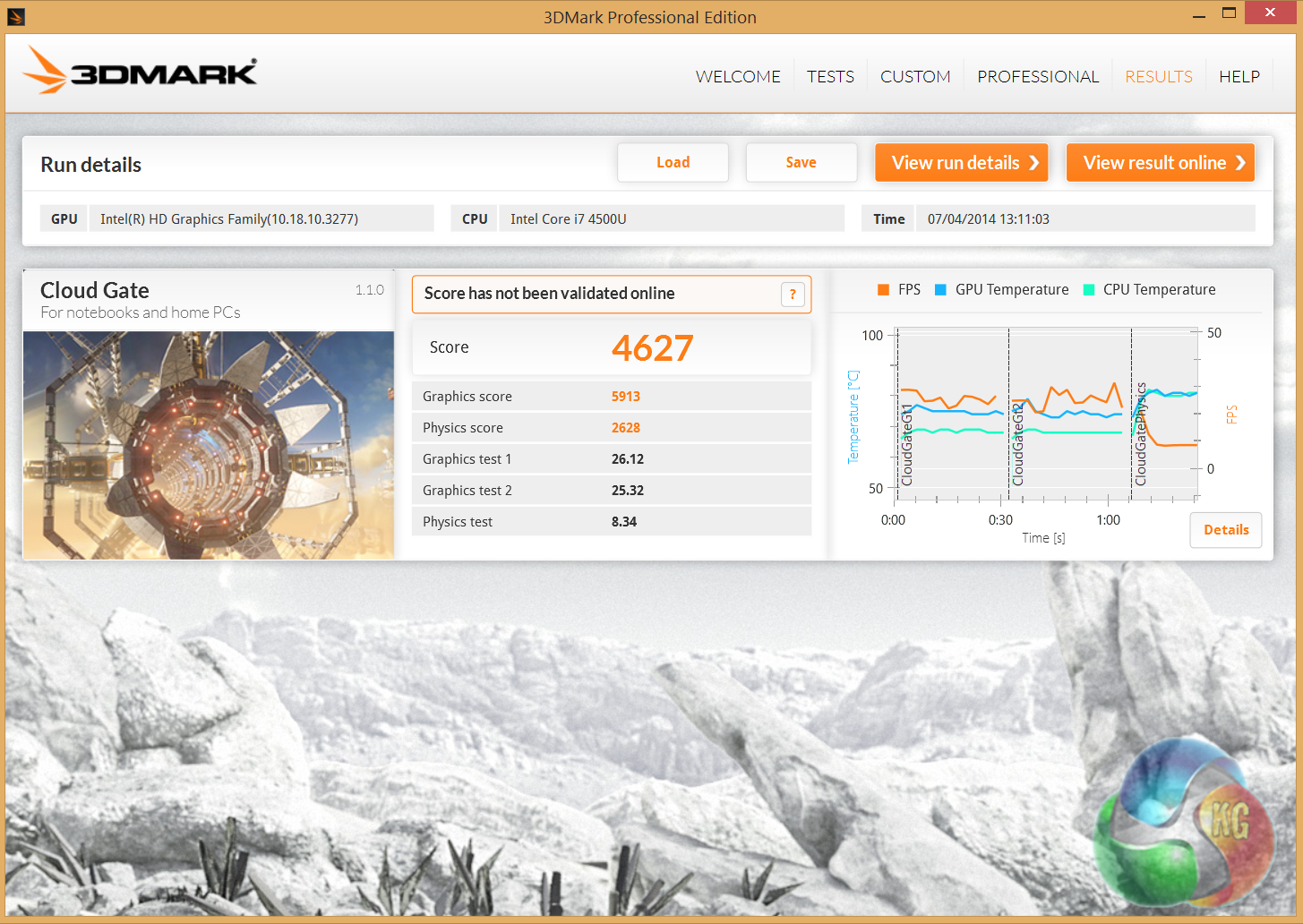Select Graphics test 1 value 26.12
This screenshot has width=1303, height=924.
628,459
